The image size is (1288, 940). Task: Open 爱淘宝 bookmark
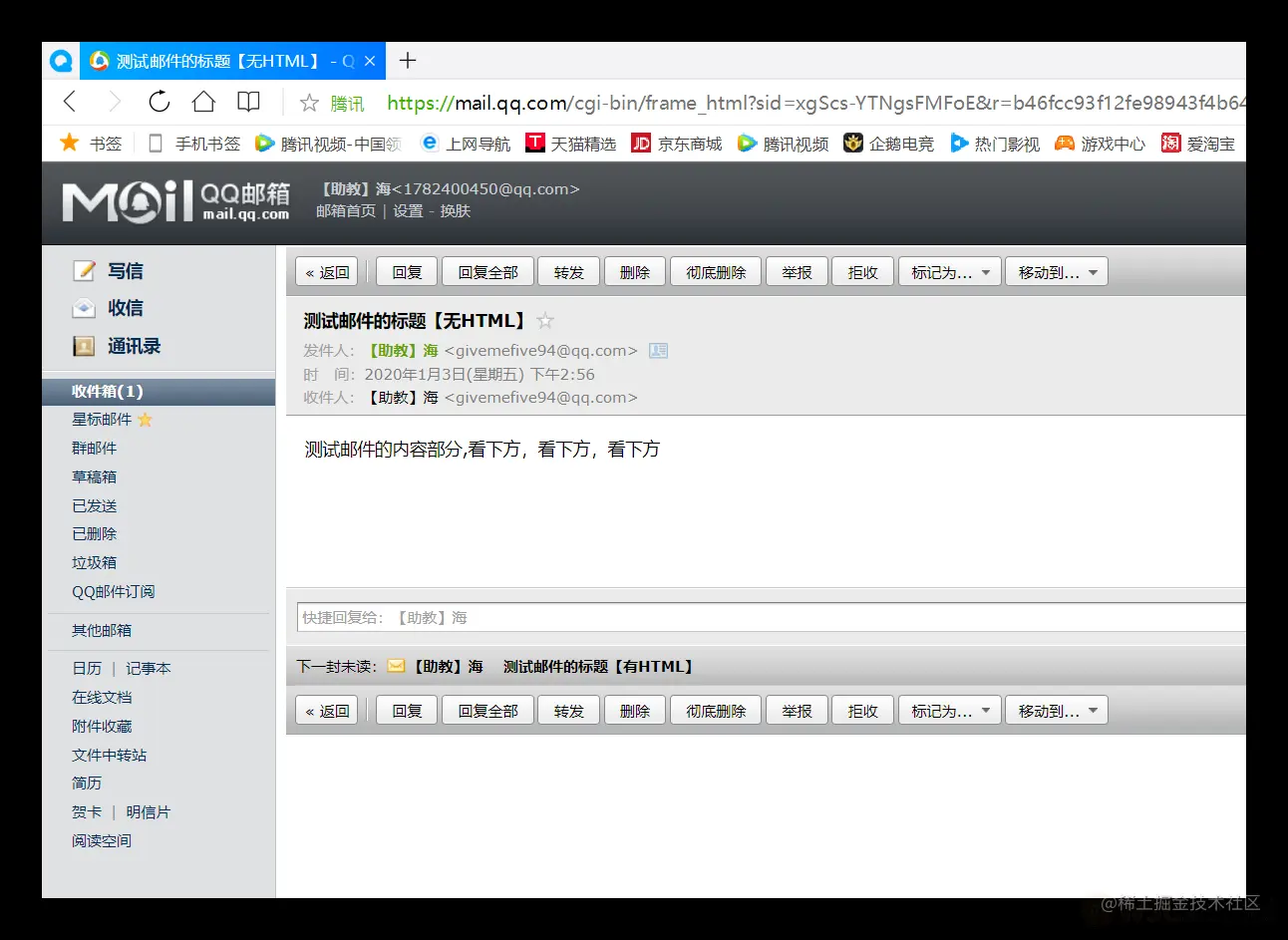(1197, 144)
